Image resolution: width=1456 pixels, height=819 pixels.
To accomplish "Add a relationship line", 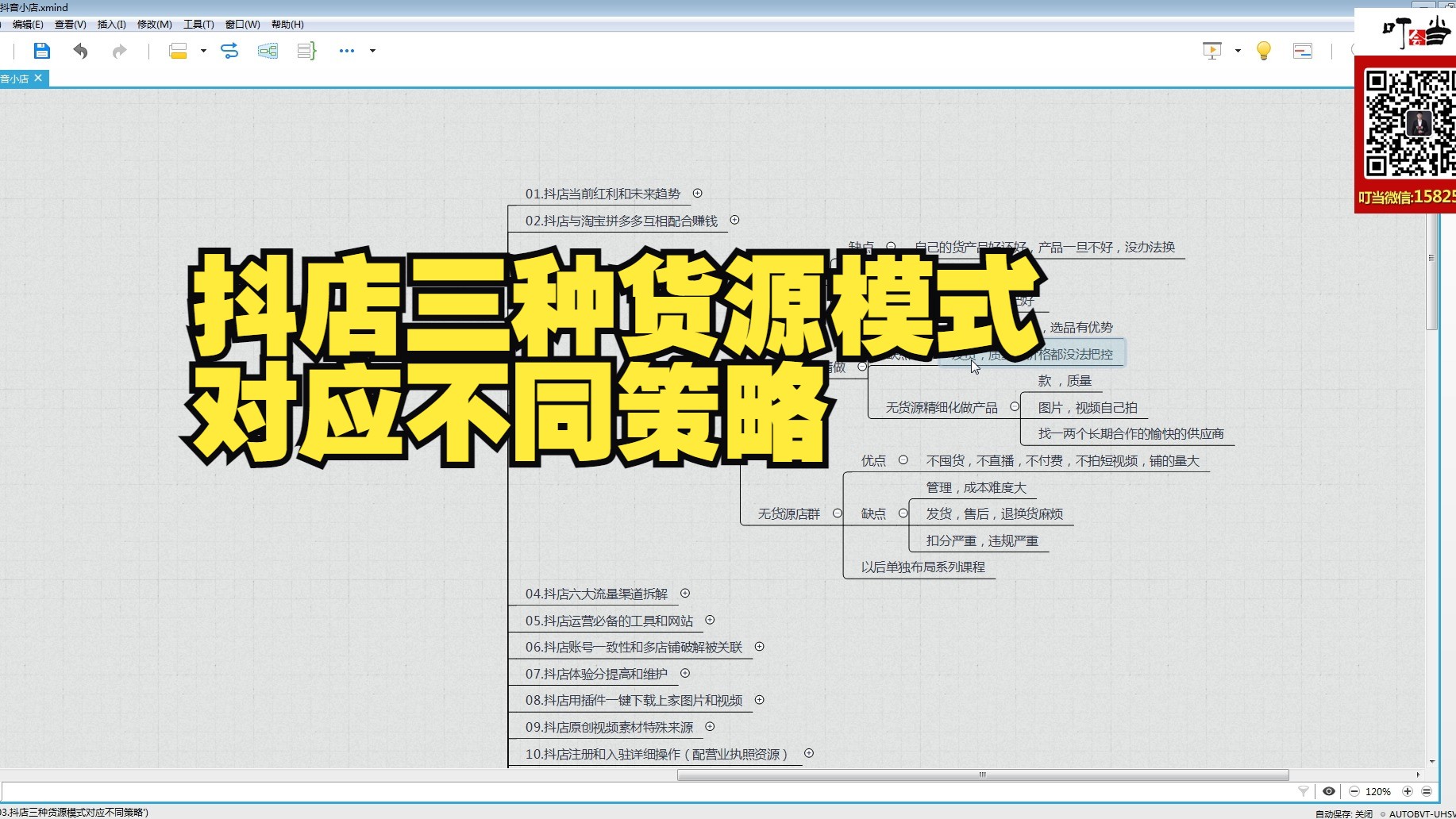I will [229, 51].
